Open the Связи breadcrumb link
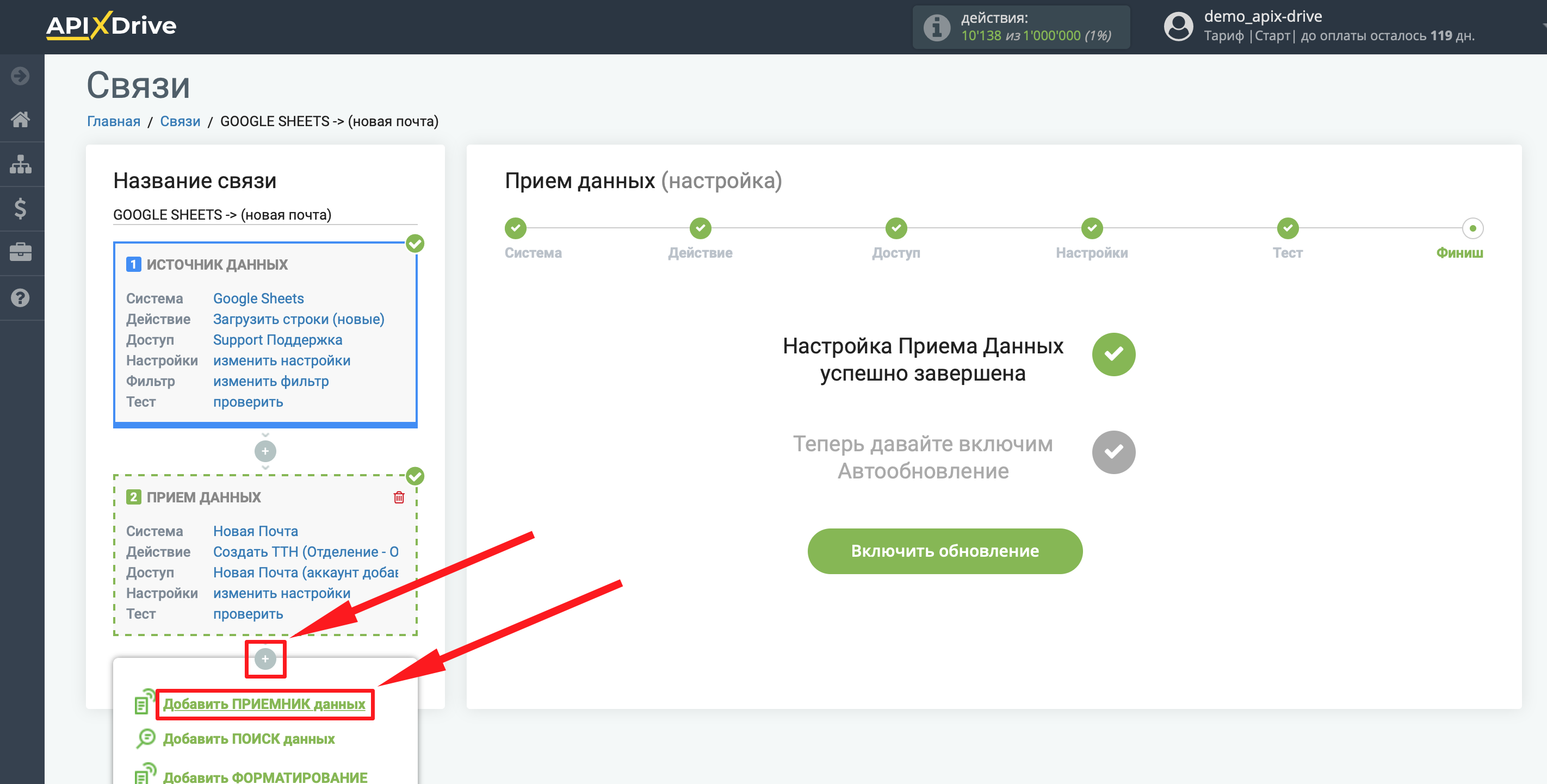Image resolution: width=1547 pixels, height=784 pixels. click(x=180, y=121)
